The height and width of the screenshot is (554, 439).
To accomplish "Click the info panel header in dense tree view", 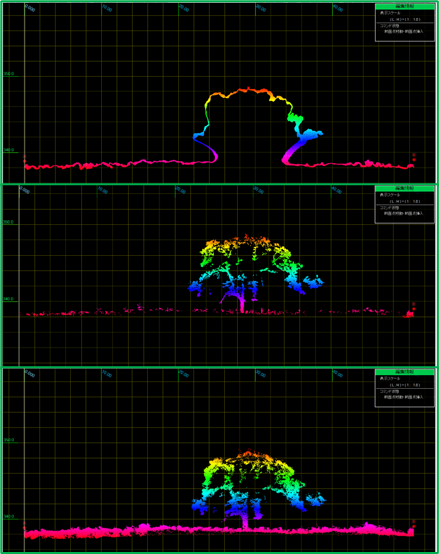I will click(405, 372).
